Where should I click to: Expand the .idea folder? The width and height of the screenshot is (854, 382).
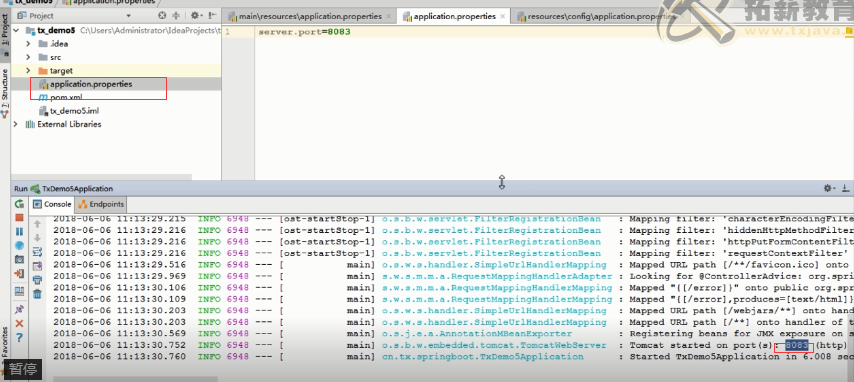pyautogui.click(x=28, y=44)
